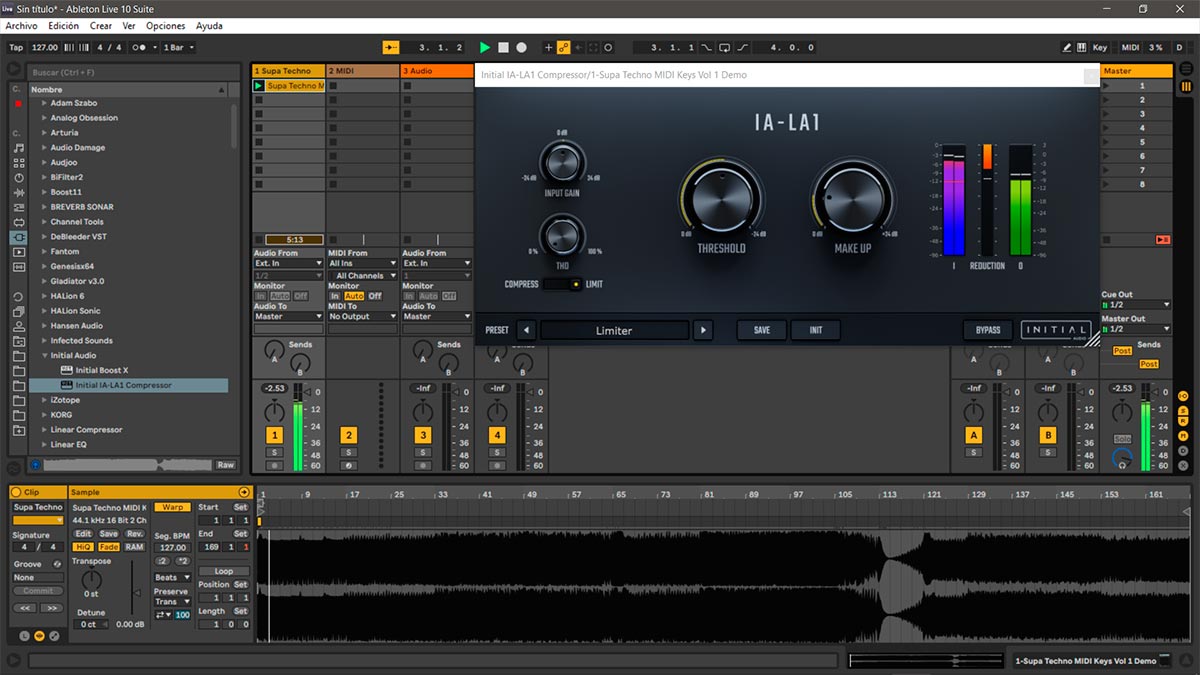Open the Preserve Trans dropdown
The height and width of the screenshot is (675, 1200).
(x=172, y=601)
